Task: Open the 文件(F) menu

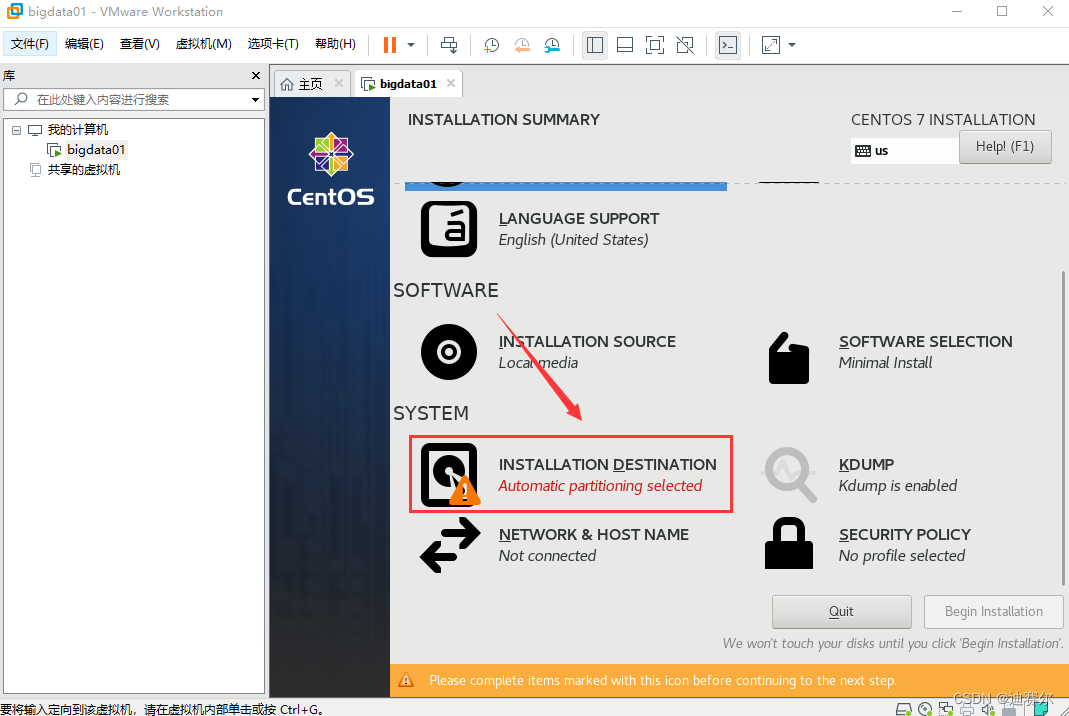Action: pyautogui.click(x=30, y=44)
